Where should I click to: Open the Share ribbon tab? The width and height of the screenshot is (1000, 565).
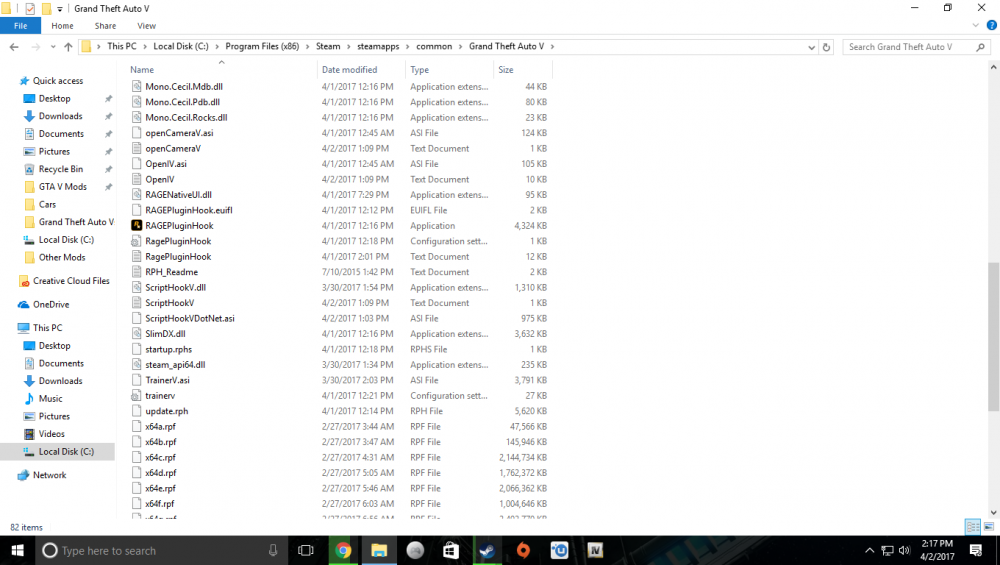point(105,26)
